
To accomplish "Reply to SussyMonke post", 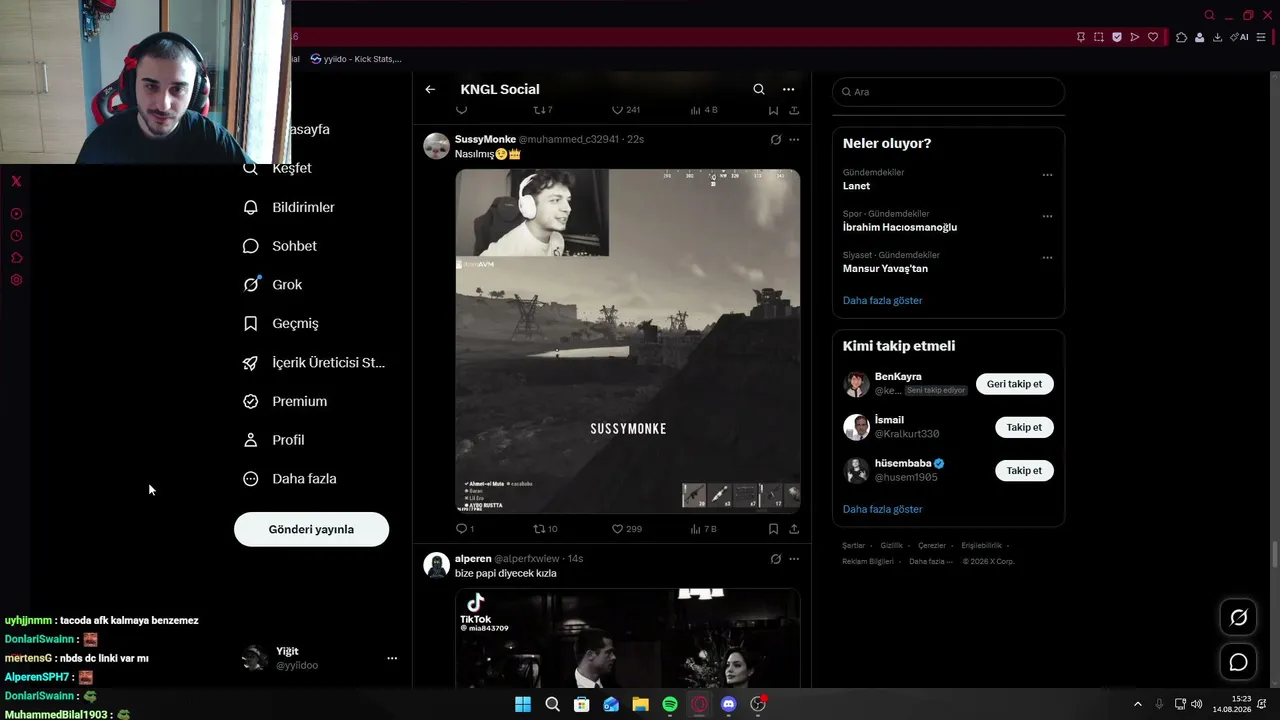I will point(464,529).
